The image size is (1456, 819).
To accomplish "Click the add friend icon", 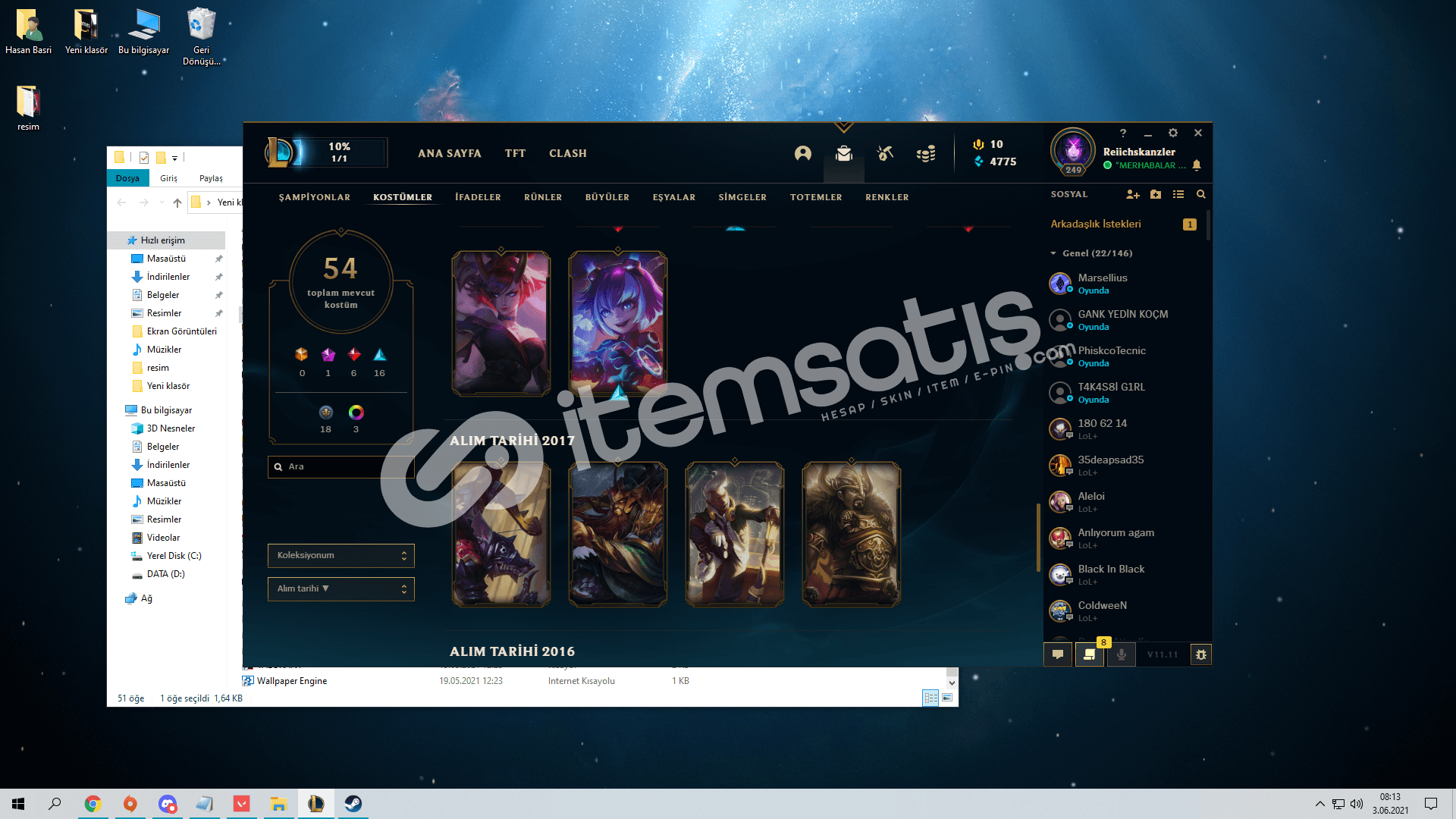I will tap(1133, 194).
